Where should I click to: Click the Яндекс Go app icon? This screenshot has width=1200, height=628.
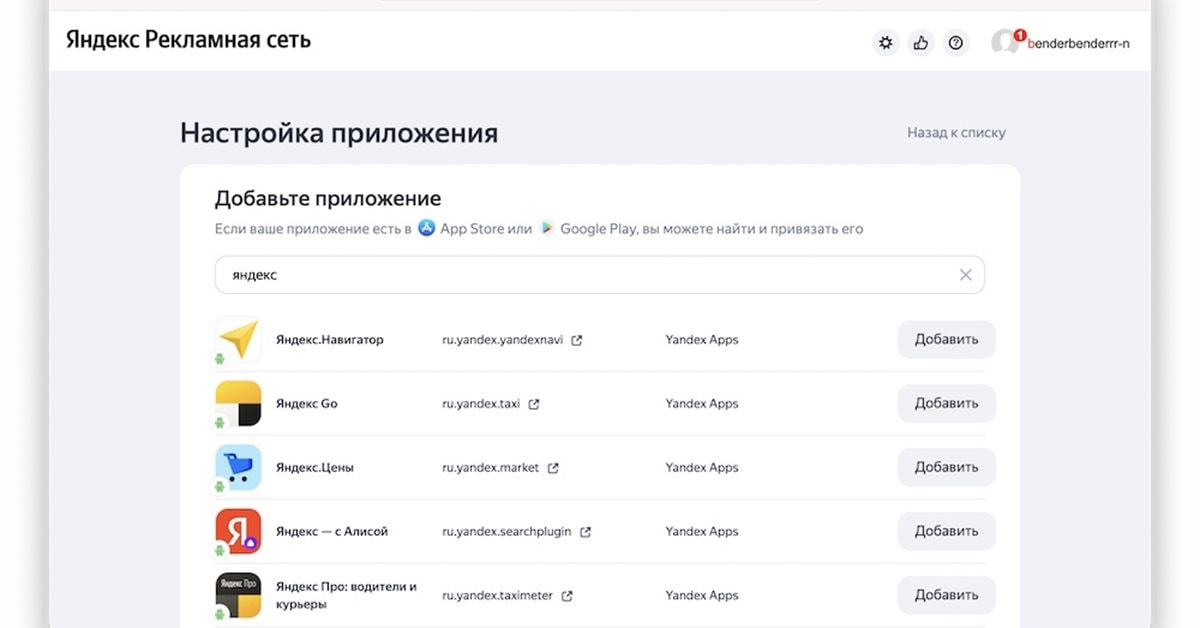point(238,404)
